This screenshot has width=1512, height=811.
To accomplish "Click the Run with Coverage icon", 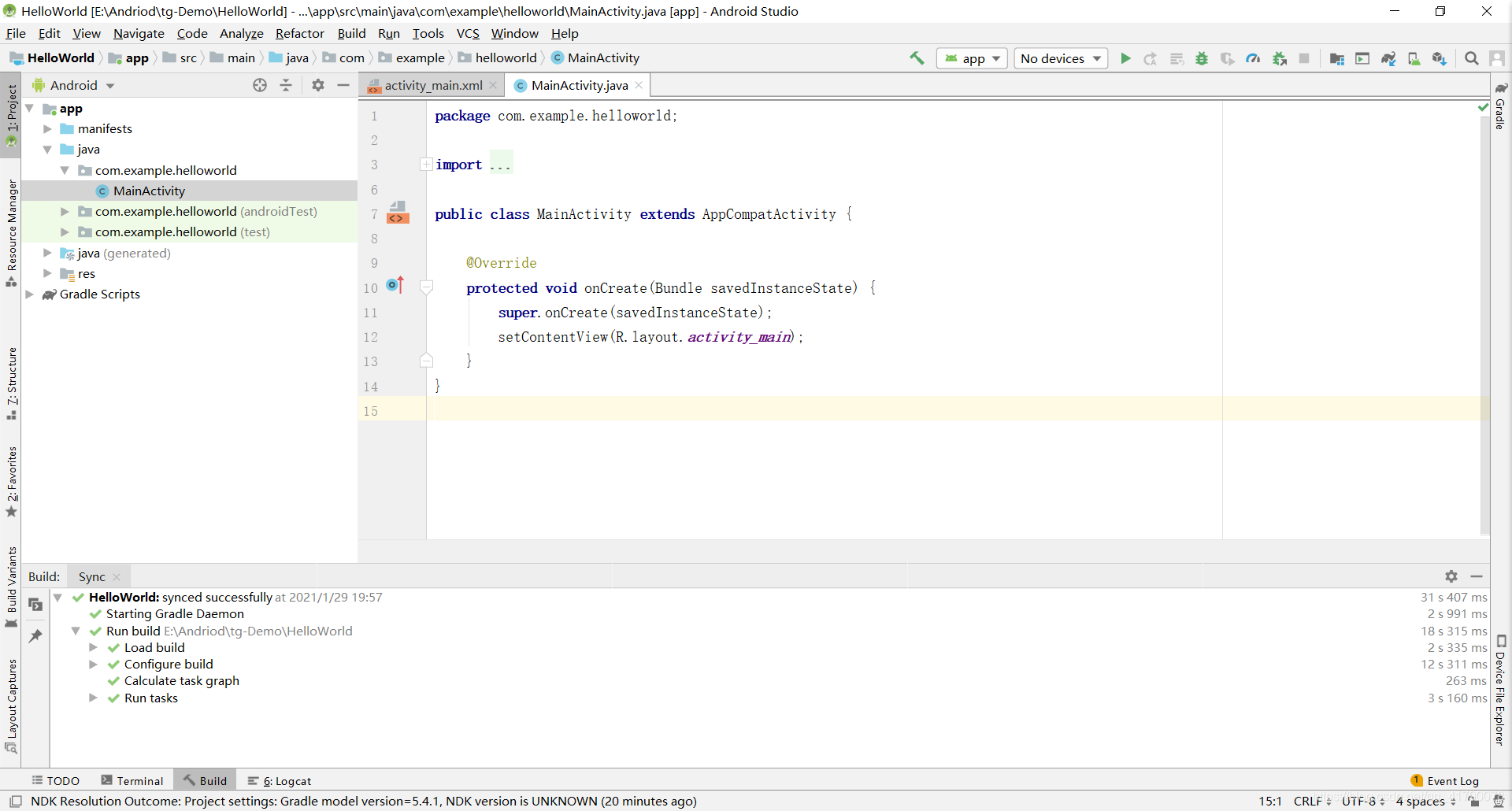I will tap(1227, 58).
